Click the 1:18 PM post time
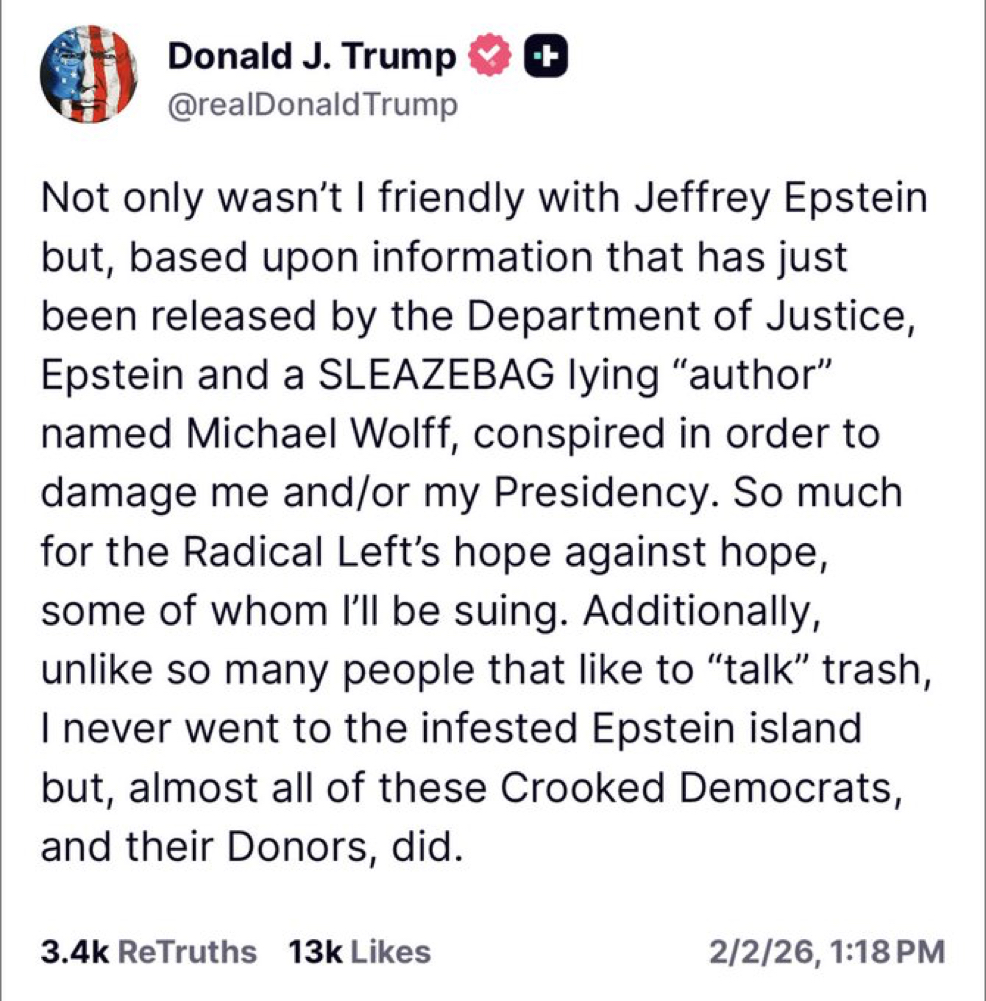Image resolution: width=986 pixels, height=1001 pixels. (x=884, y=951)
